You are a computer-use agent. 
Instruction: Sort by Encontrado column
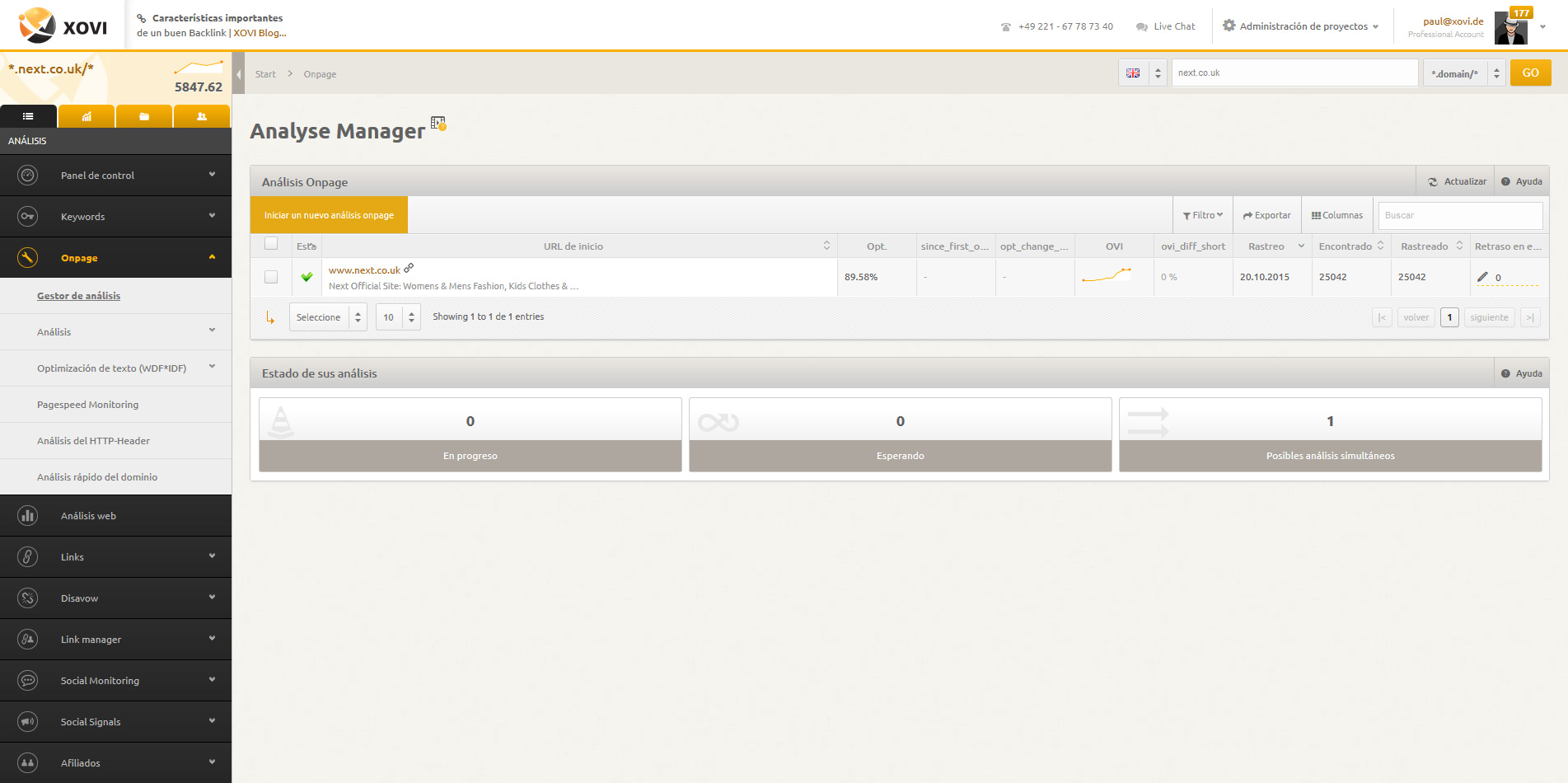pyautogui.click(x=1351, y=246)
